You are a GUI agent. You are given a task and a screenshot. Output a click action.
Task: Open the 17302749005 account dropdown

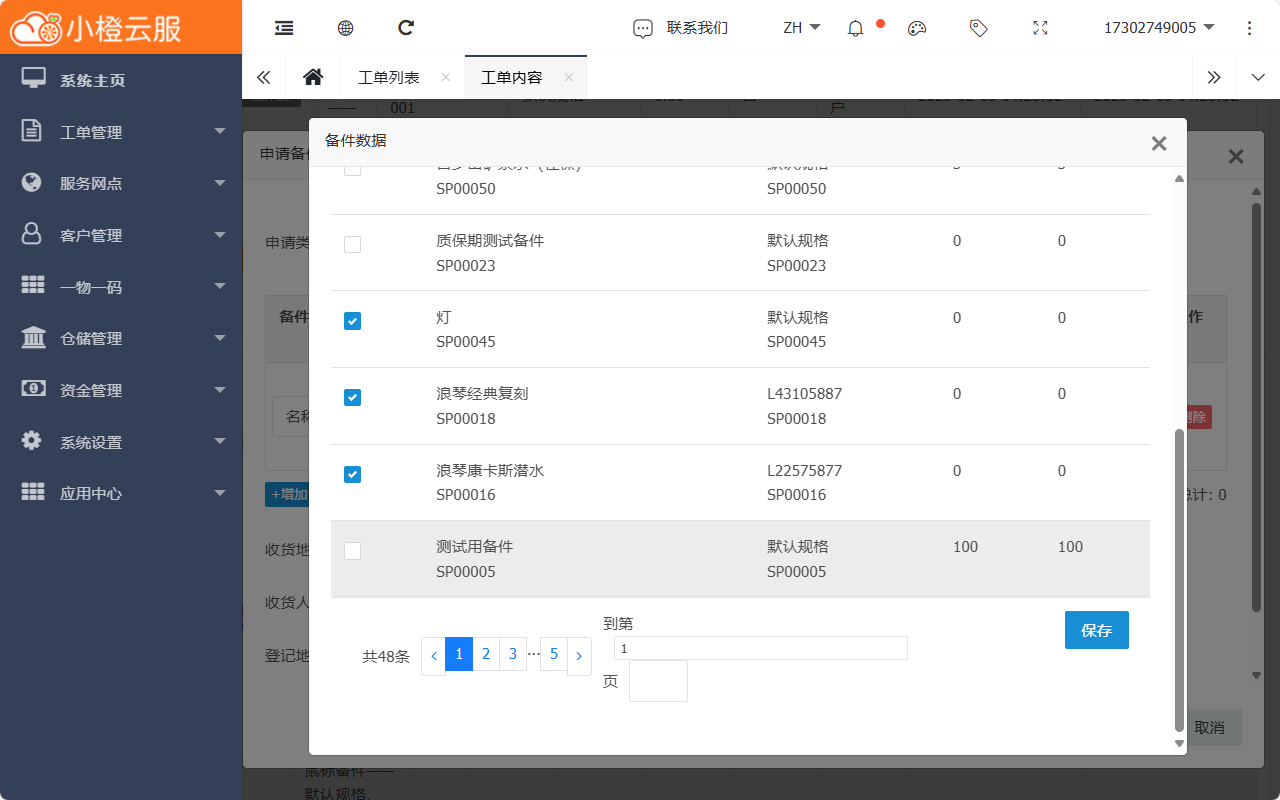[x=1159, y=28]
